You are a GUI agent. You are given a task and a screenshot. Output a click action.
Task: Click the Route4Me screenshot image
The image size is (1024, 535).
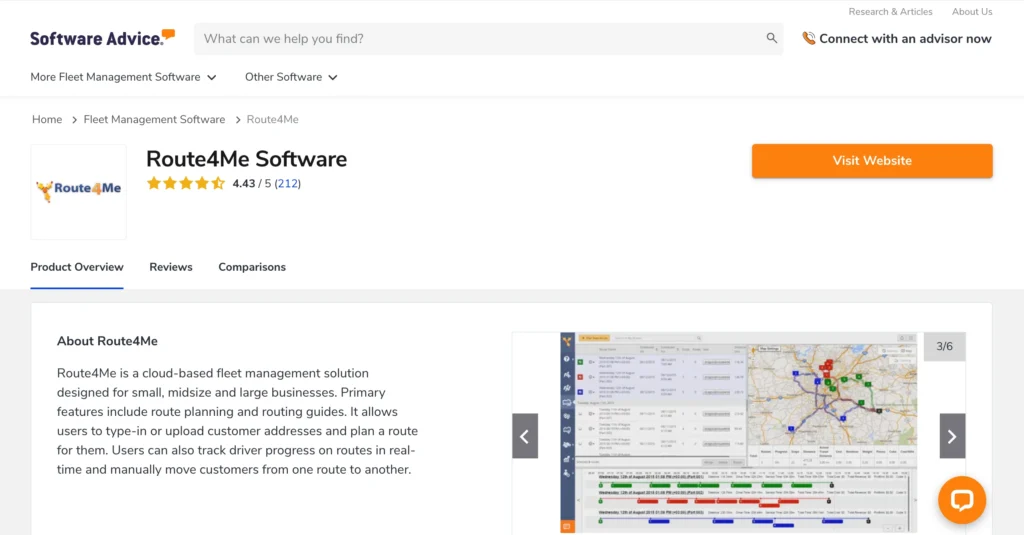(739, 432)
